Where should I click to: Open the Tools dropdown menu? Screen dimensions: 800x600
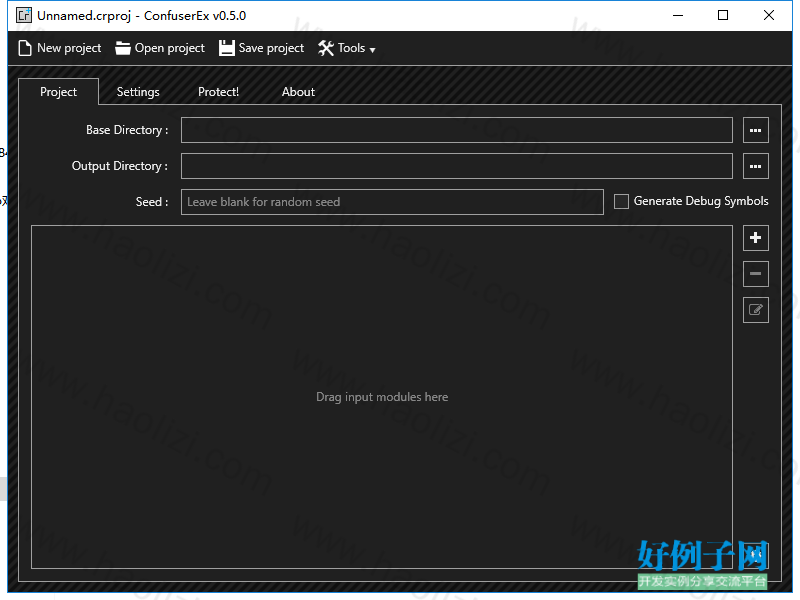(346, 48)
